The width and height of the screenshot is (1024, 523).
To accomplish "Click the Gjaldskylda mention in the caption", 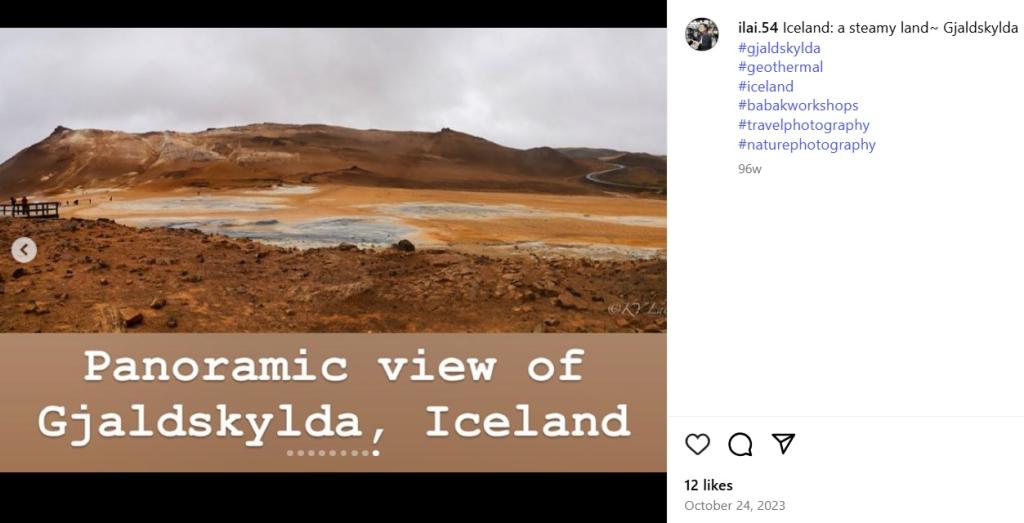I will pyautogui.click(x=980, y=27).
